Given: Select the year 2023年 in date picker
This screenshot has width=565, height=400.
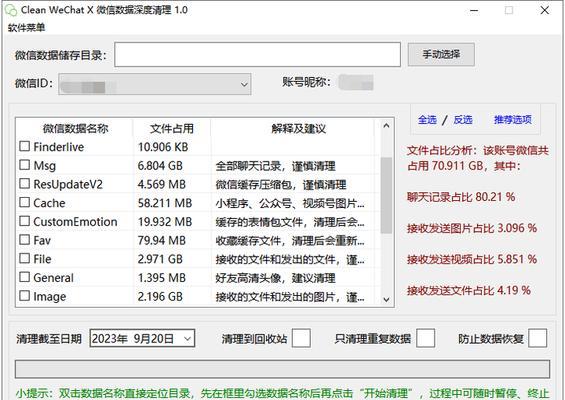Looking at the screenshot, I should click(x=110, y=339).
